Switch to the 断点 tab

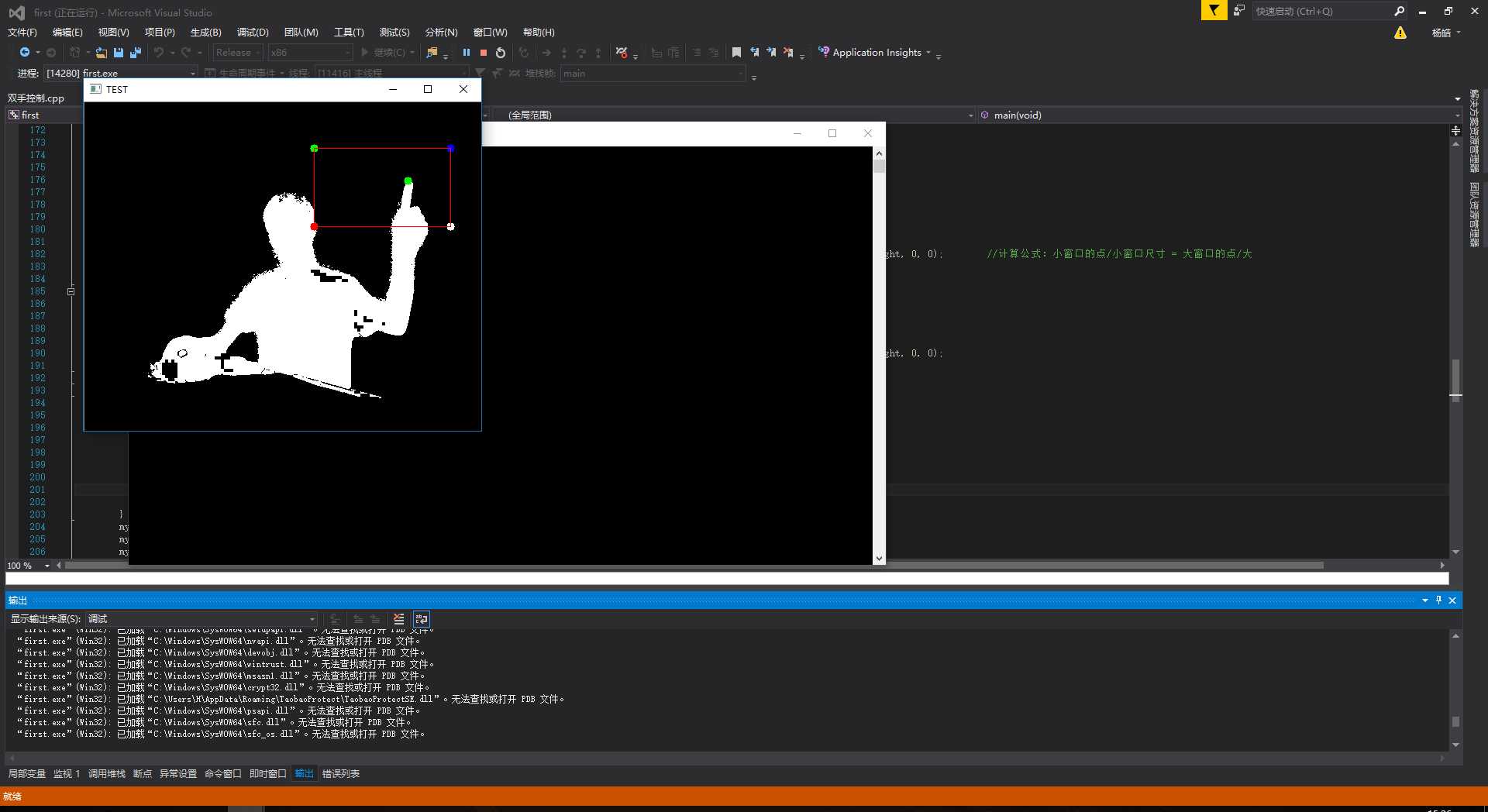pos(143,774)
